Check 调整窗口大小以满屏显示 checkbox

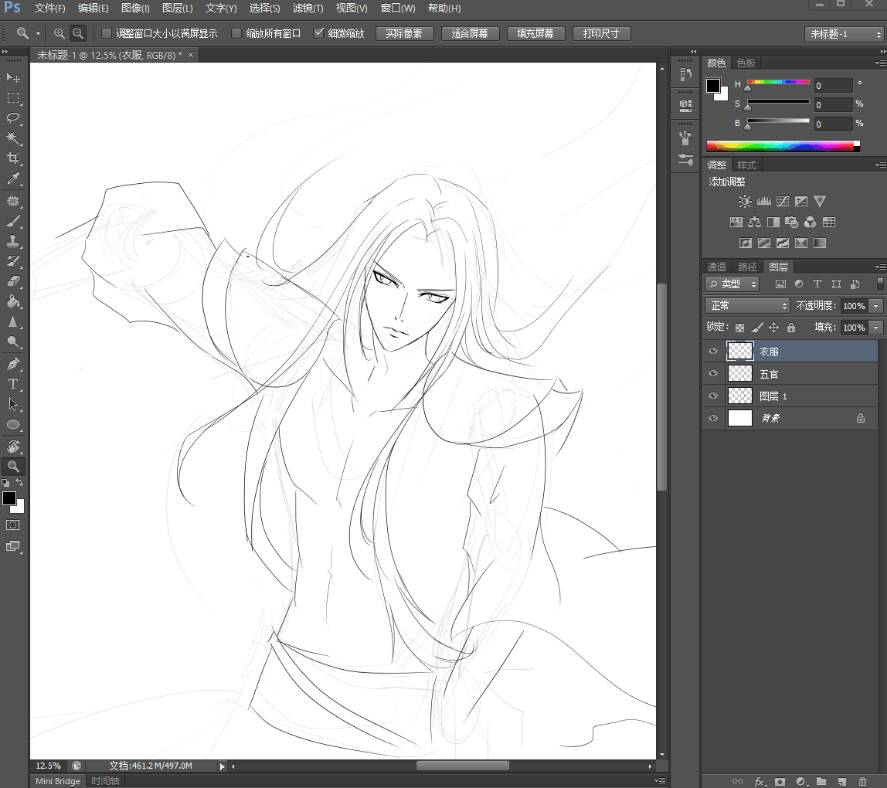[106, 33]
